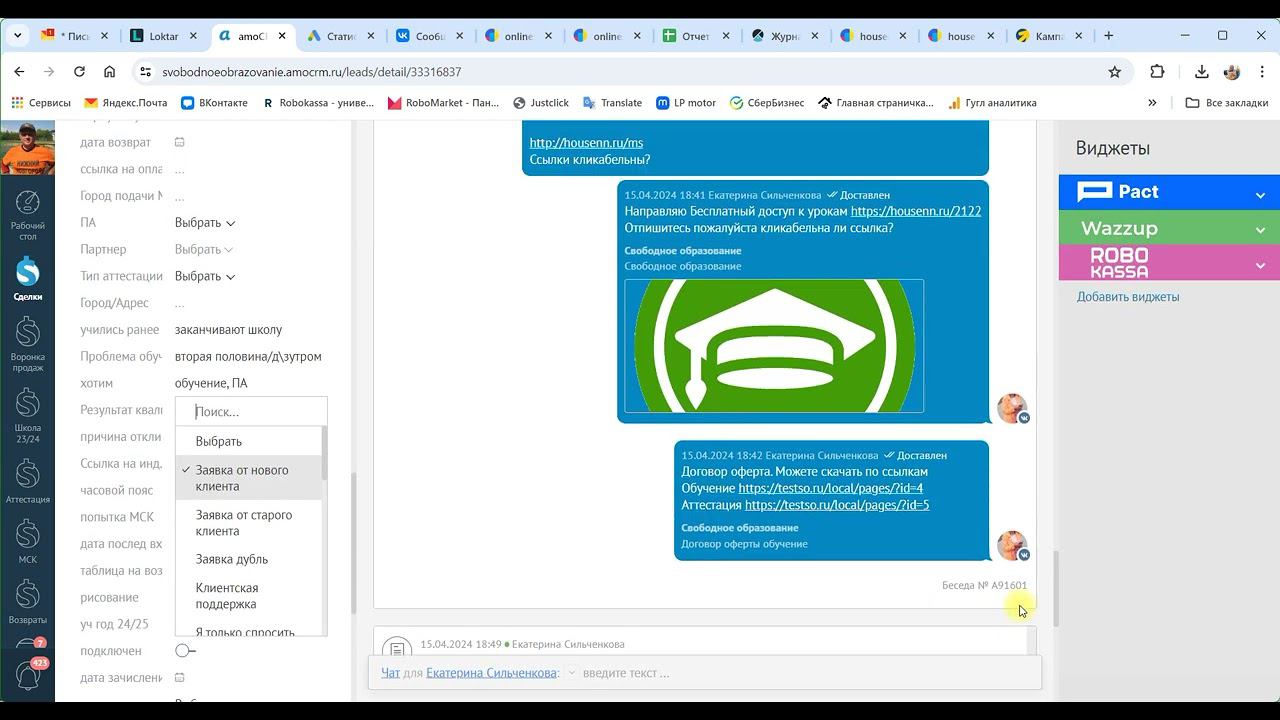Open the Все закладки folder
1280x720 pixels.
pyautogui.click(x=1226, y=103)
